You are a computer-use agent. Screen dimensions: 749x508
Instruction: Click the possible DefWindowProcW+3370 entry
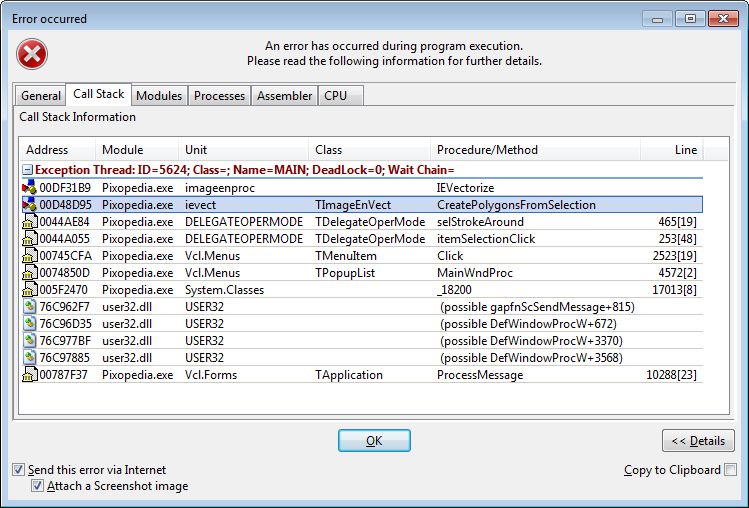click(x=531, y=341)
